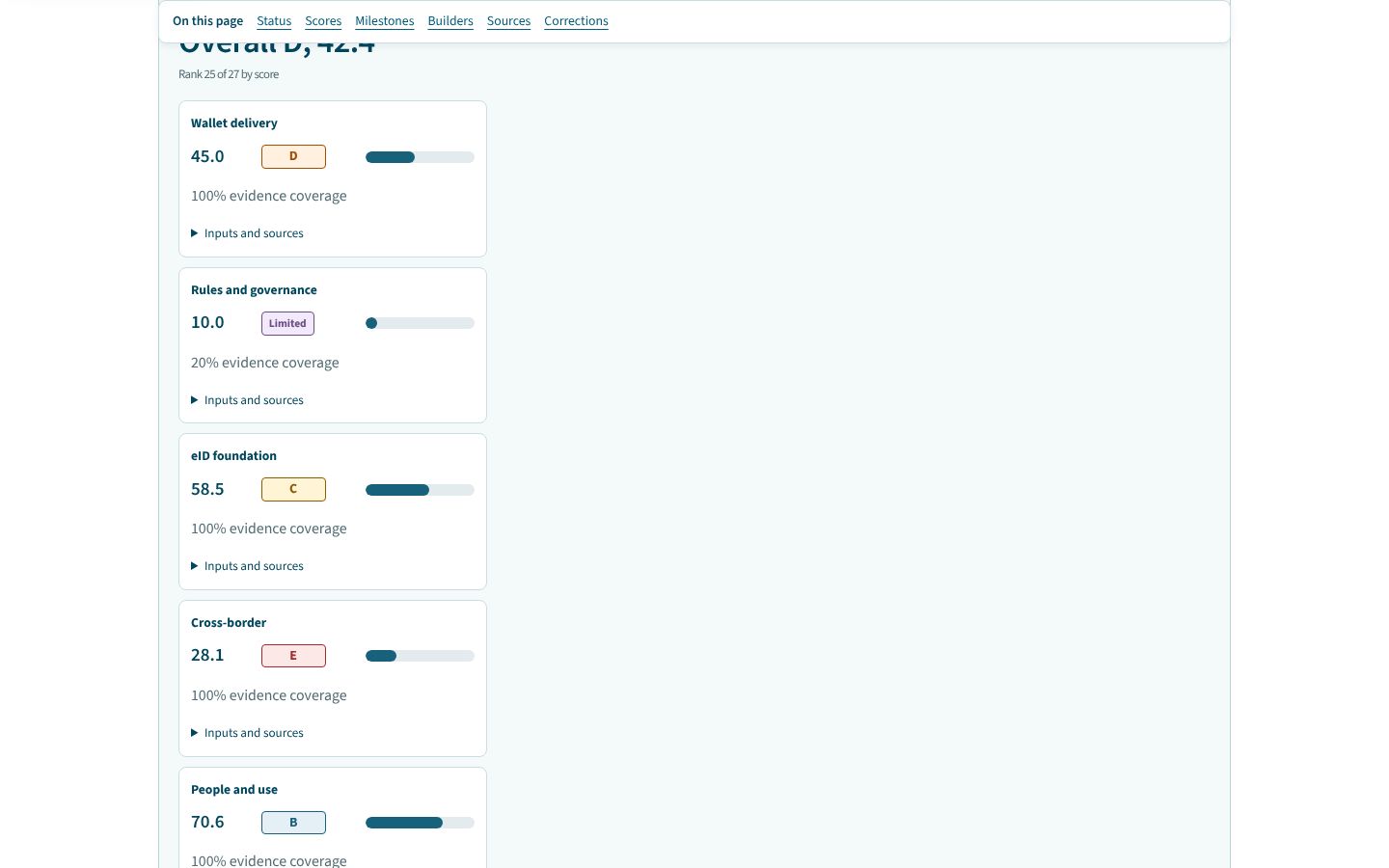Click the People and use card heading

(234, 790)
